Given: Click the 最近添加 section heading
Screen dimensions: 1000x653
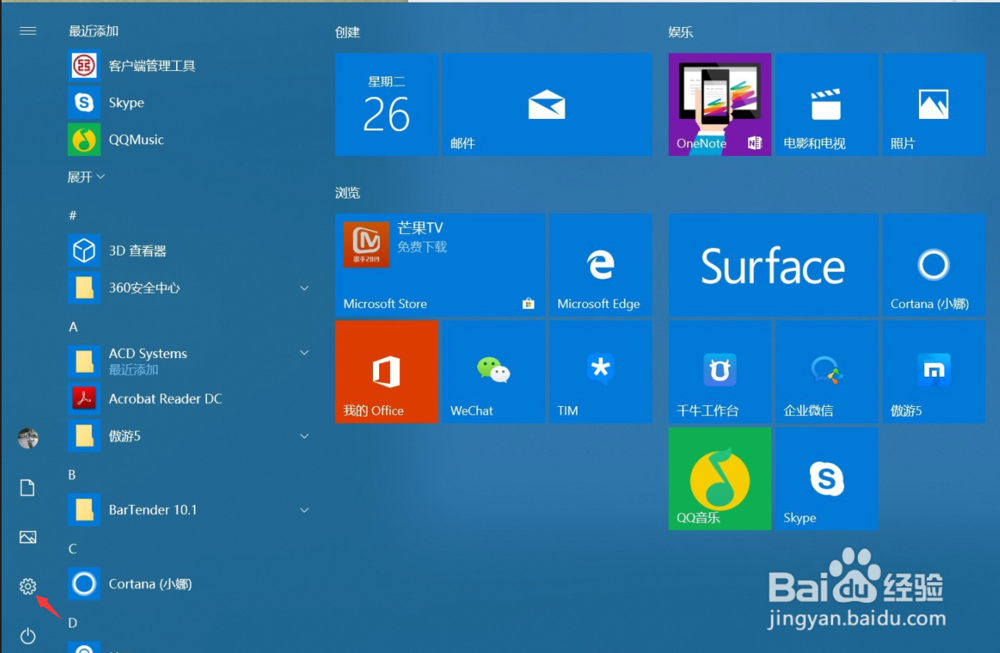Looking at the screenshot, I should 94,31.
